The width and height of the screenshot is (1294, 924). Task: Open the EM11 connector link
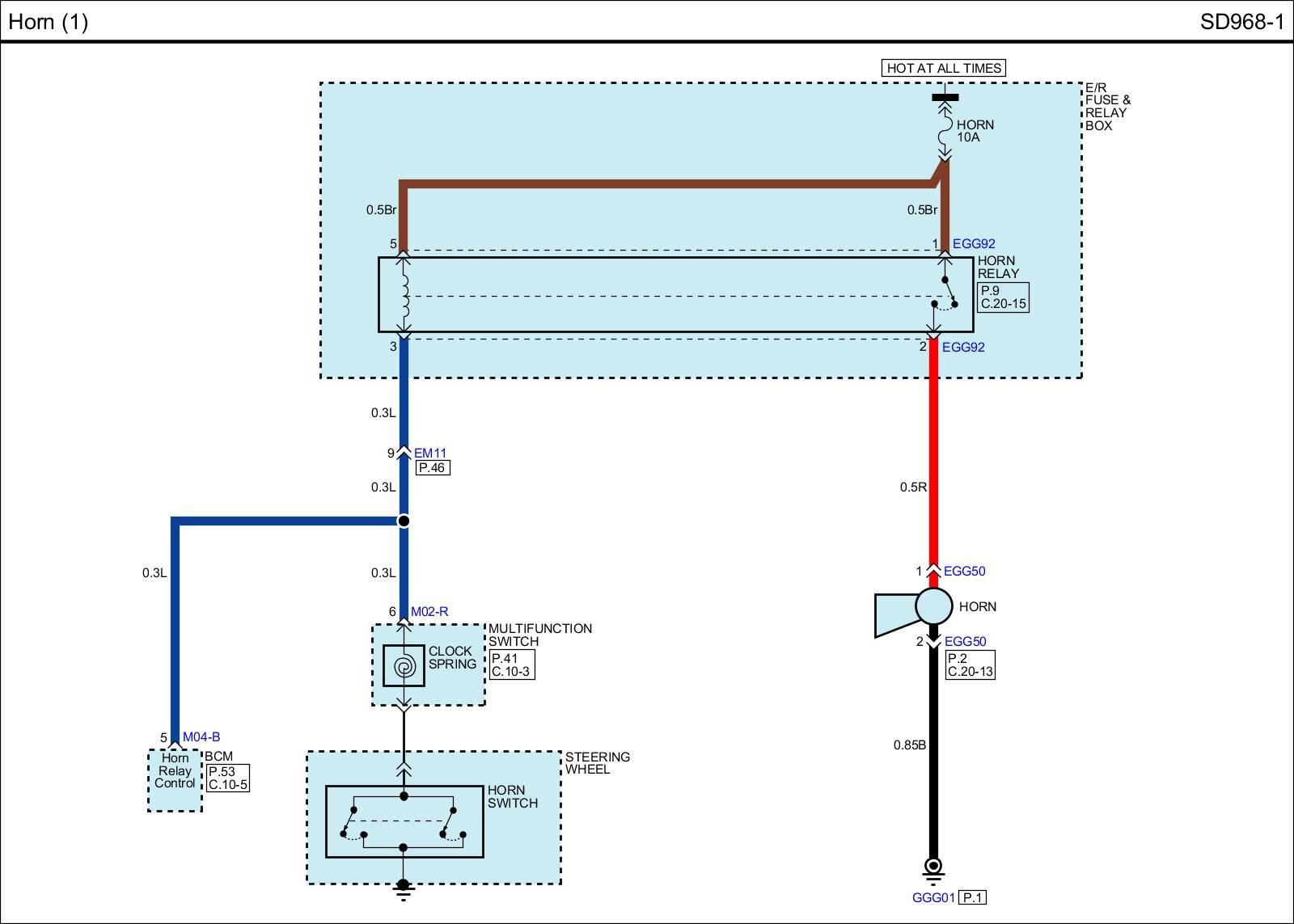pos(430,454)
